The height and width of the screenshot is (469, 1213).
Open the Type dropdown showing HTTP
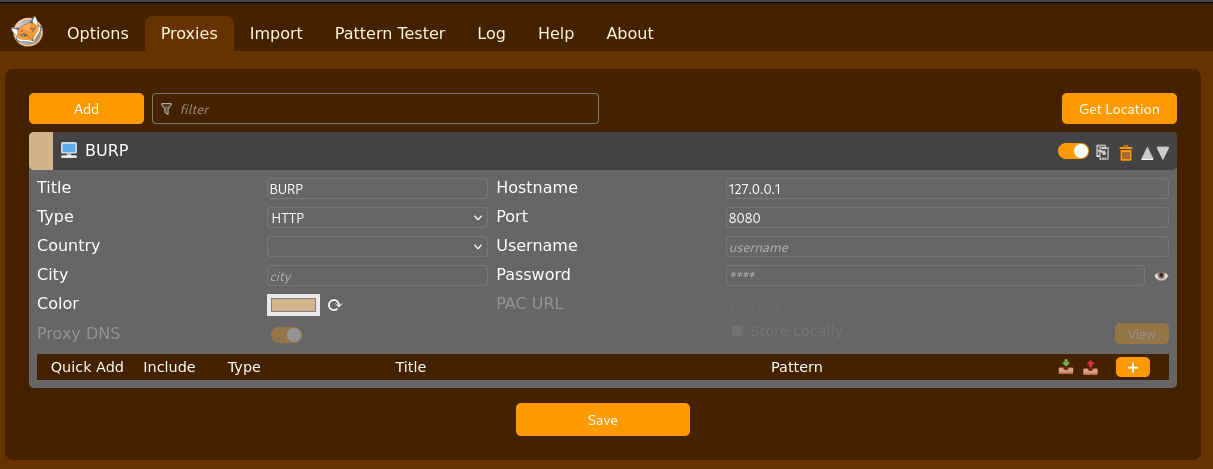[377, 217]
